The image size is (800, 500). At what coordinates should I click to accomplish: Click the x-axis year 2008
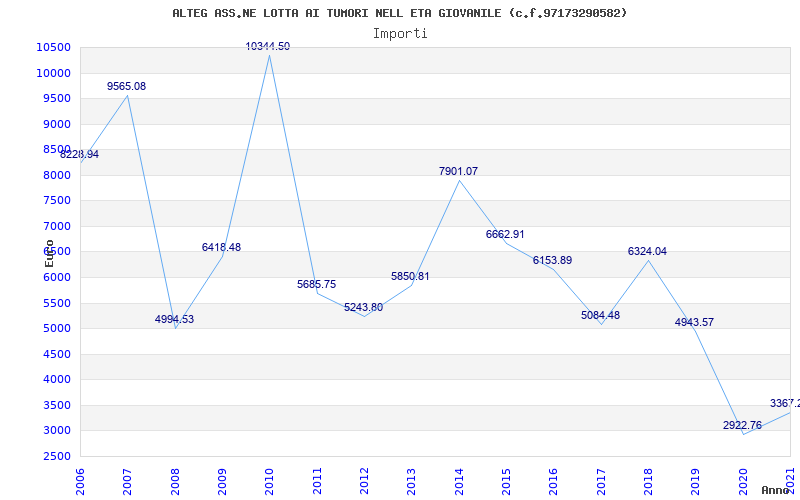[x=175, y=481]
